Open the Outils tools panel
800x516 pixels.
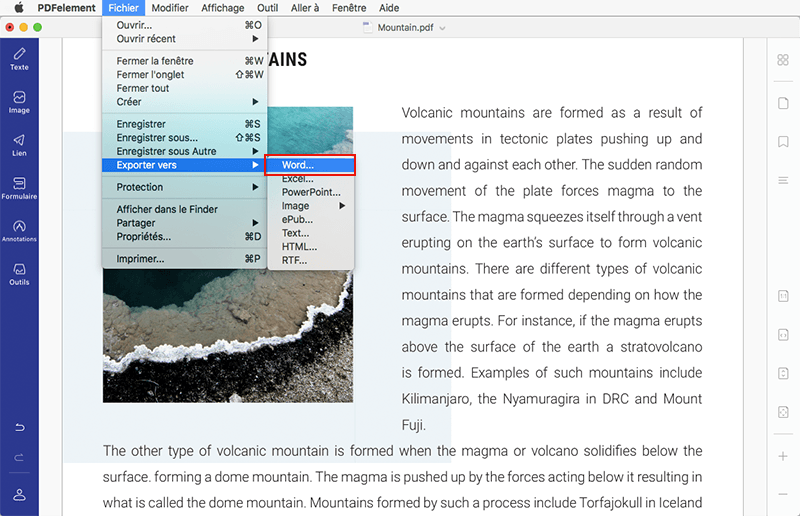tap(19, 274)
